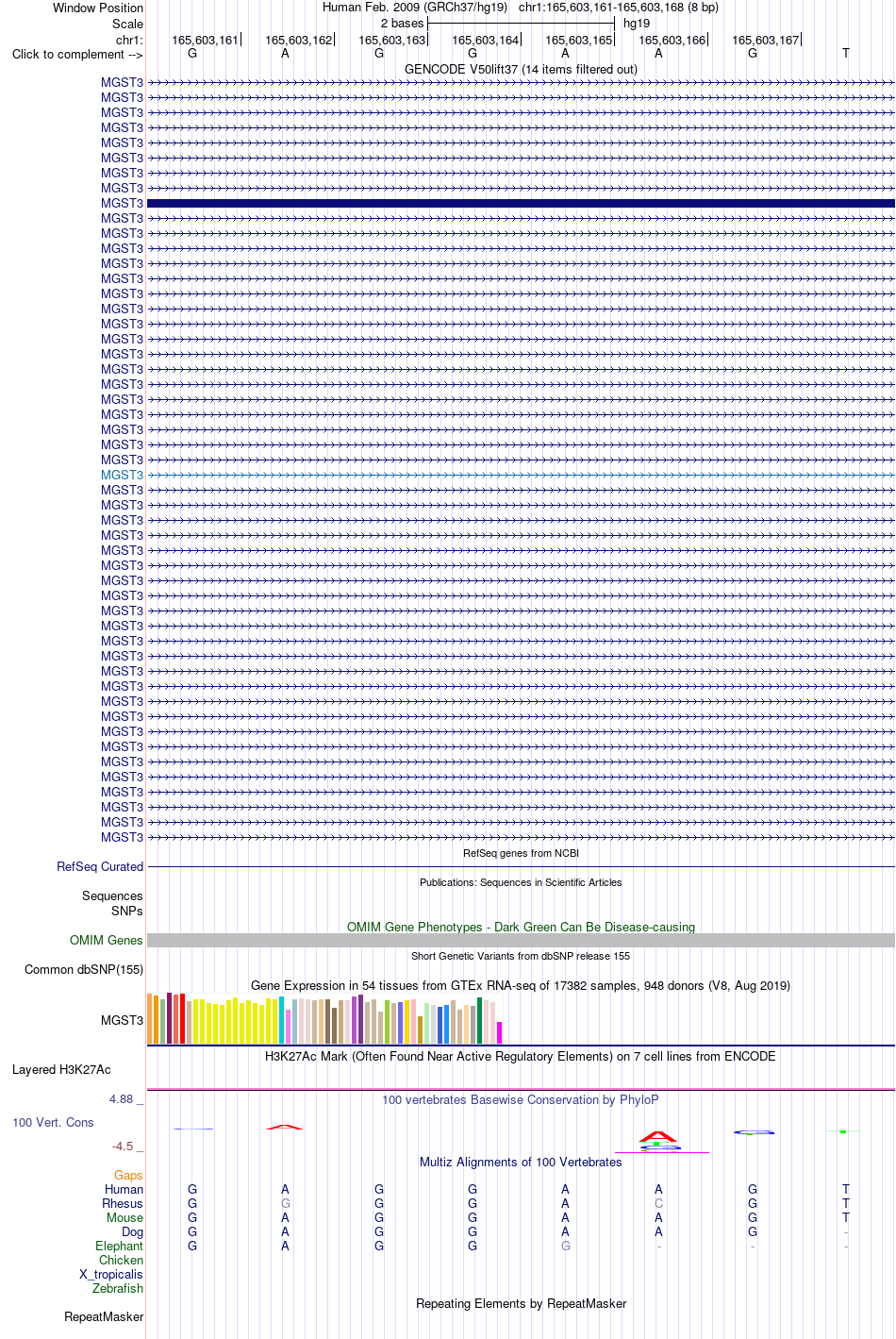Click the 'Common dbSNP(155)' label
896x1339 pixels.
[84, 969]
